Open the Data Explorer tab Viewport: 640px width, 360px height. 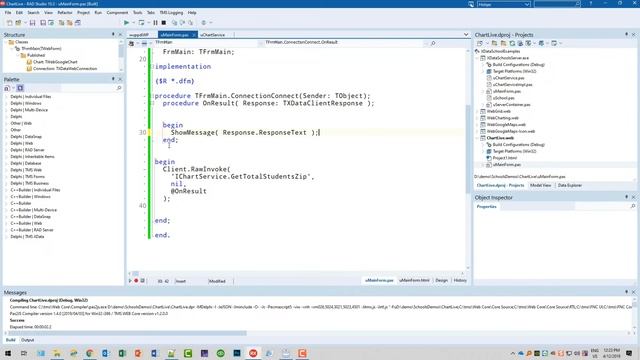(x=570, y=185)
